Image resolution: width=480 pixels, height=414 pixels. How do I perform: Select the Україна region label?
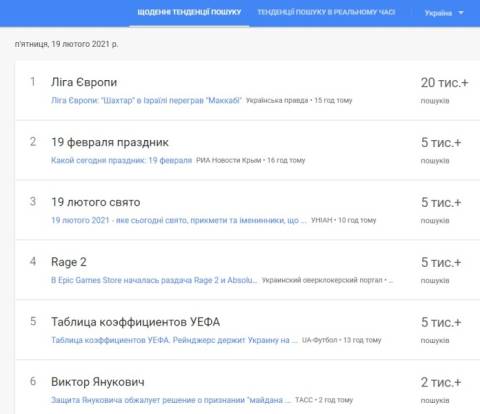click(x=438, y=13)
